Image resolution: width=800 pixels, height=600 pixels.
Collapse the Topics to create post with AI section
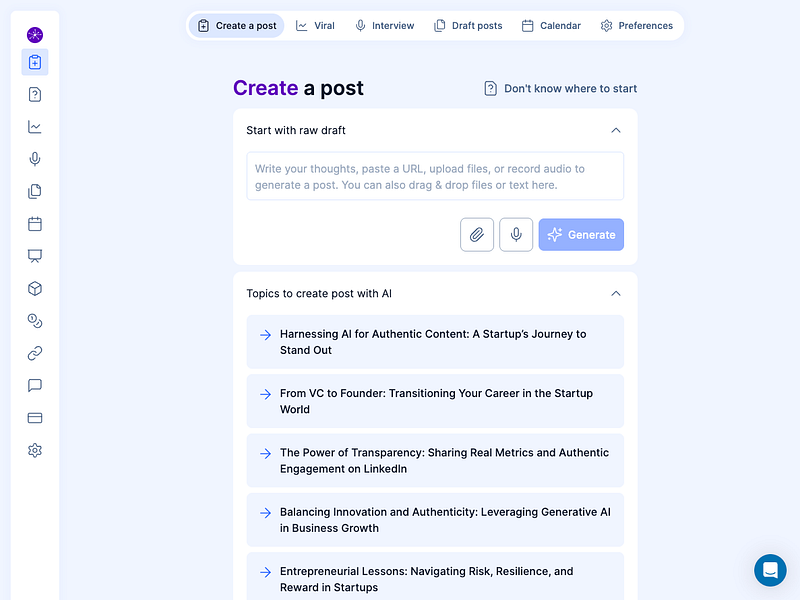coord(616,293)
